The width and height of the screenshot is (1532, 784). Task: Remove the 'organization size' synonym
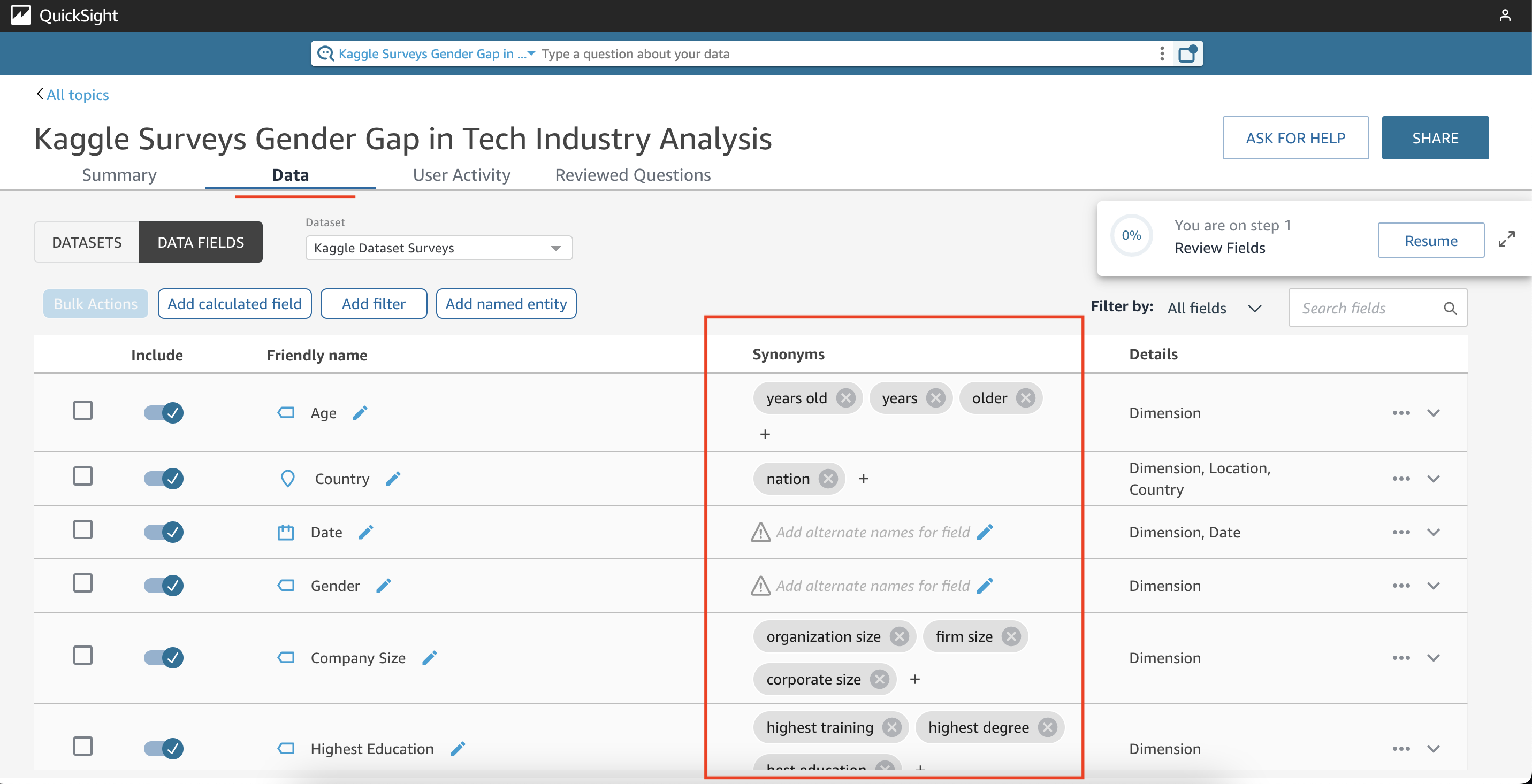pos(899,636)
